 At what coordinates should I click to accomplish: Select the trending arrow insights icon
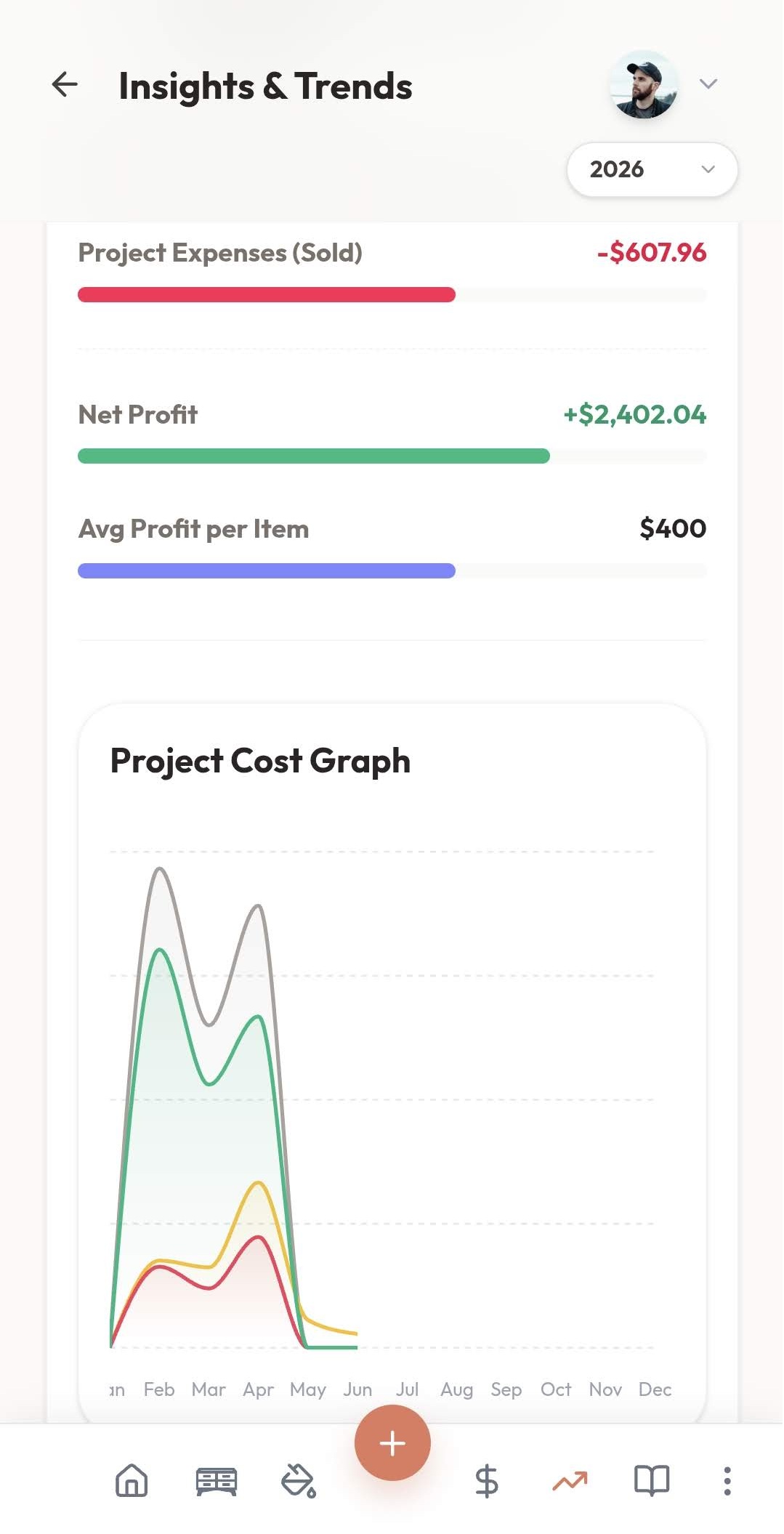[x=570, y=1480]
